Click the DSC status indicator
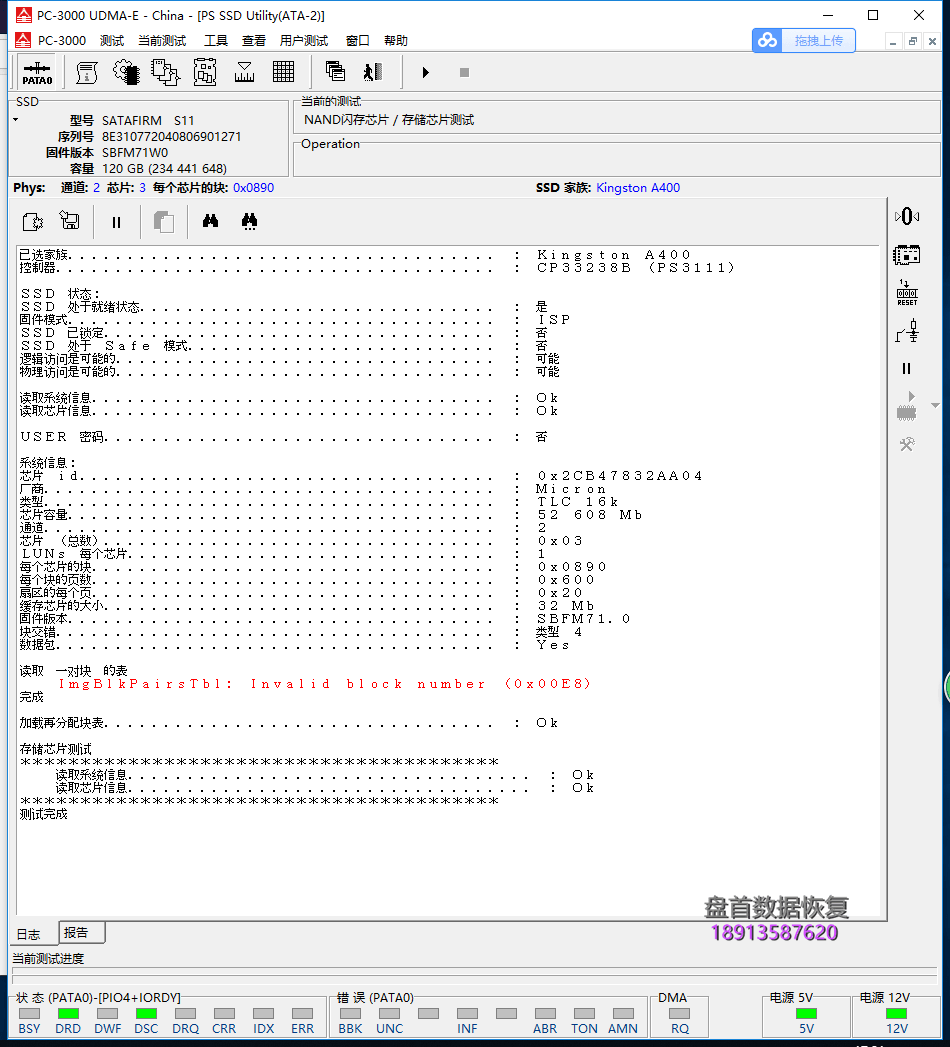Screen dimensions: 950x1047 pyautogui.click(x=146, y=1014)
